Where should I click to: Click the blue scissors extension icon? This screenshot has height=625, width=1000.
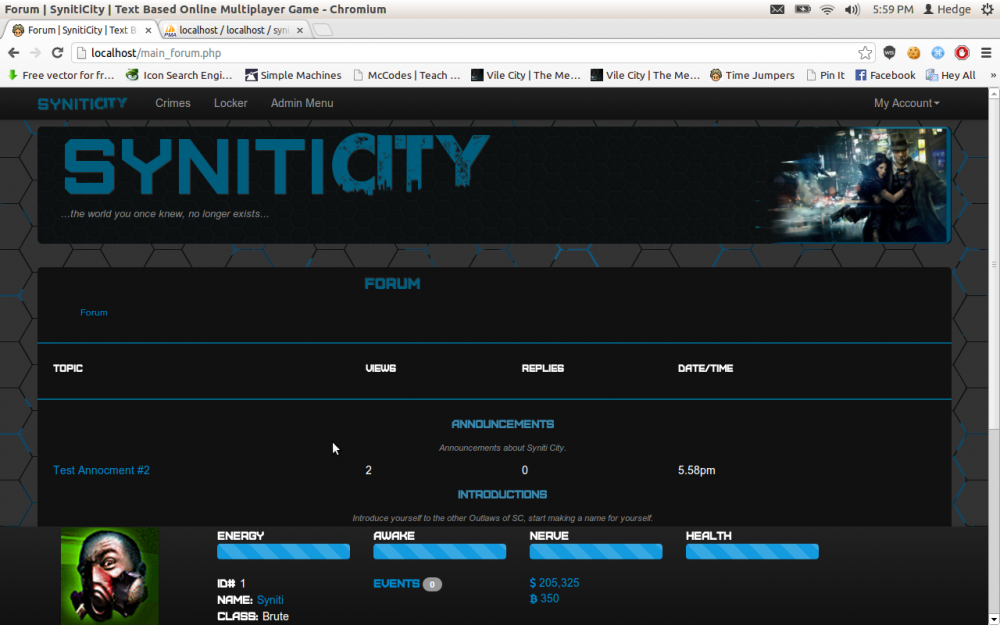(937, 52)
